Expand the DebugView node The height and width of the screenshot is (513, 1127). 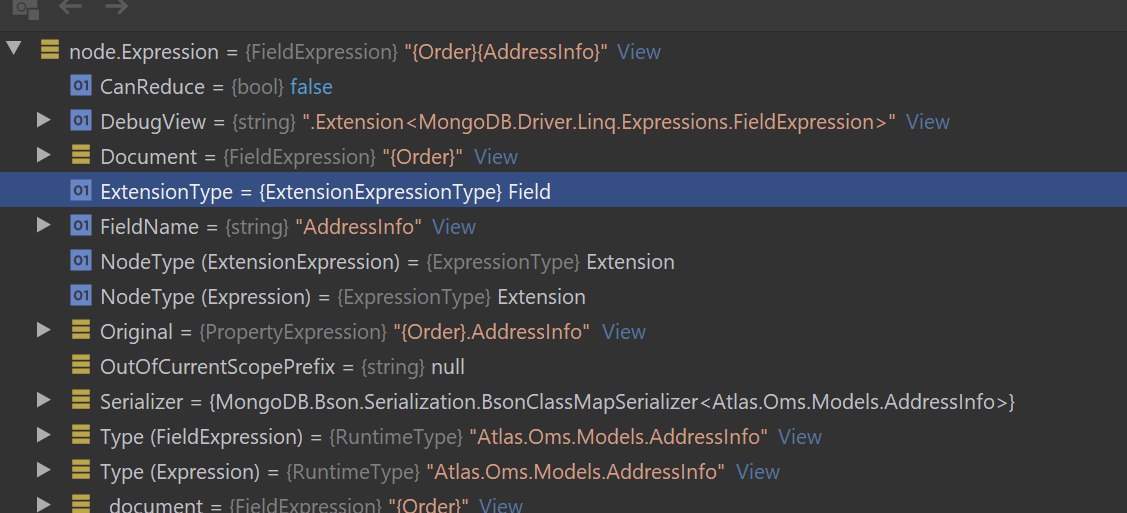(42, 121)
